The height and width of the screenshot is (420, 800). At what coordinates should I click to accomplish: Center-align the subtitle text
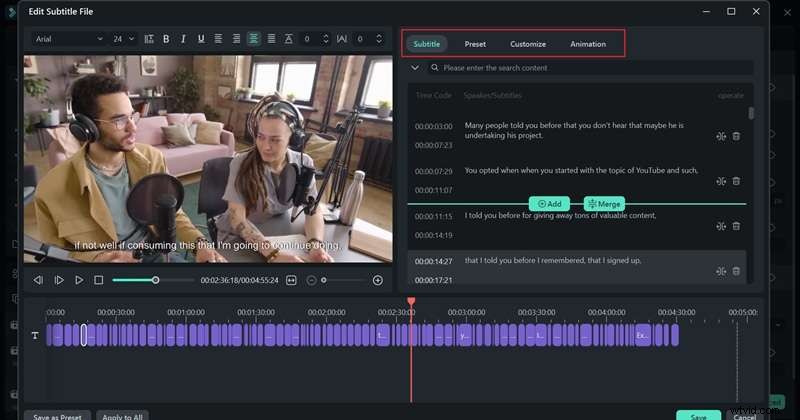pyautogui.click(x=254, y=39)
